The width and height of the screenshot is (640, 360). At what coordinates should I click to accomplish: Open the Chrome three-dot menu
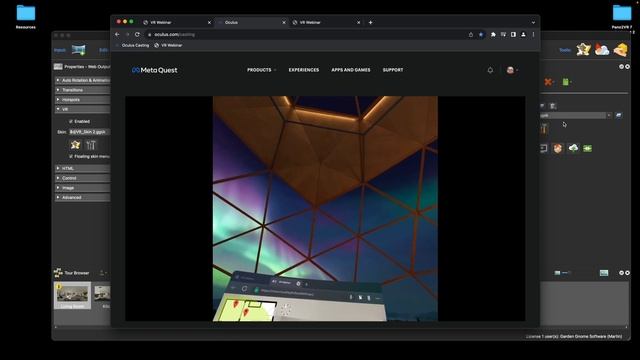(x=533, y=35)
